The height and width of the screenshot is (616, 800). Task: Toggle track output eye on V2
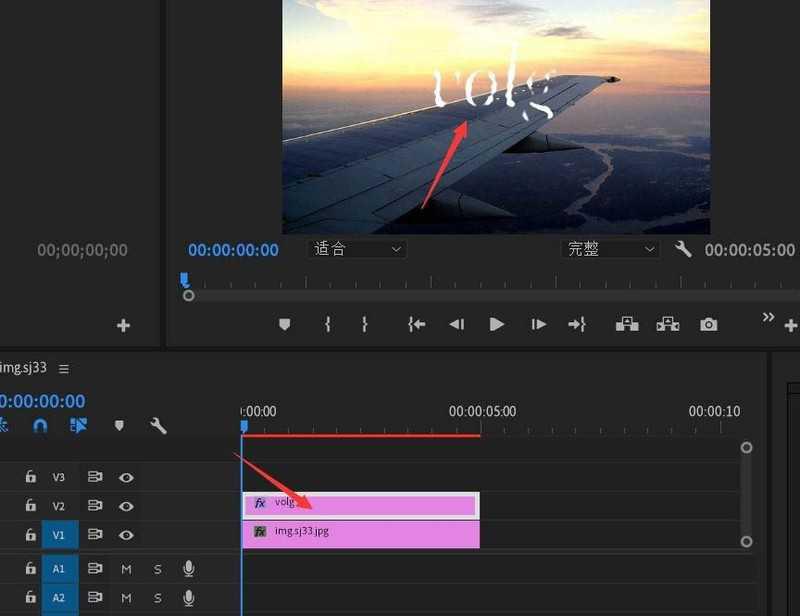click(x=125, y=506)
